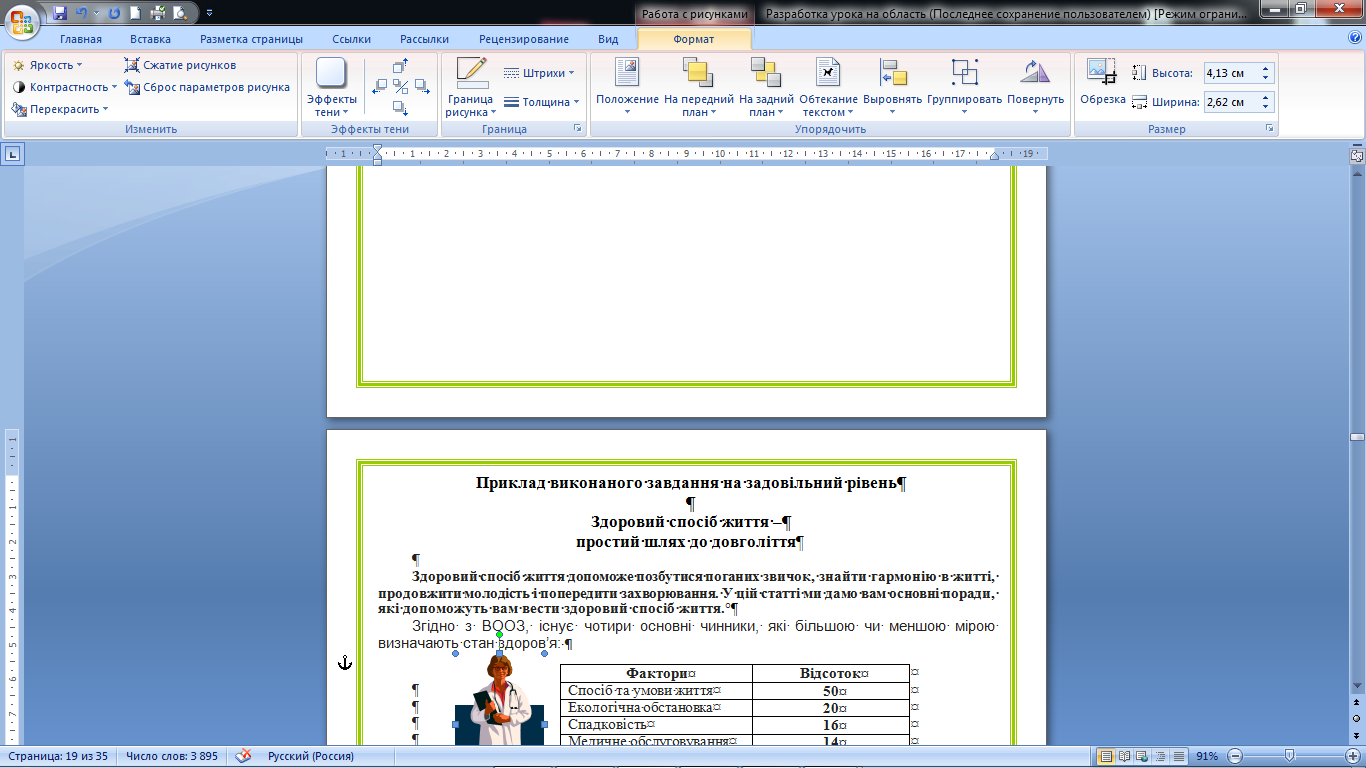The width and height of the screenshot is (1366, 768).
Task: Nudge shadow down arrow icon
Action: point(400,107)
